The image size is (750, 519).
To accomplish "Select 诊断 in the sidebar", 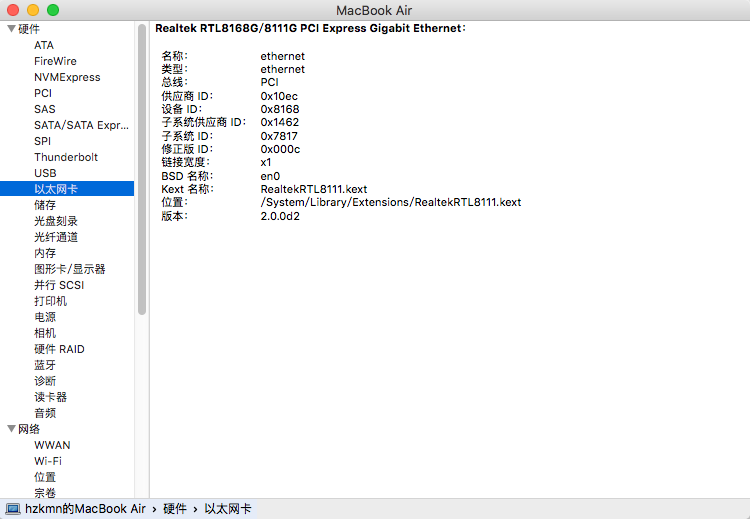I will [45, 381].
